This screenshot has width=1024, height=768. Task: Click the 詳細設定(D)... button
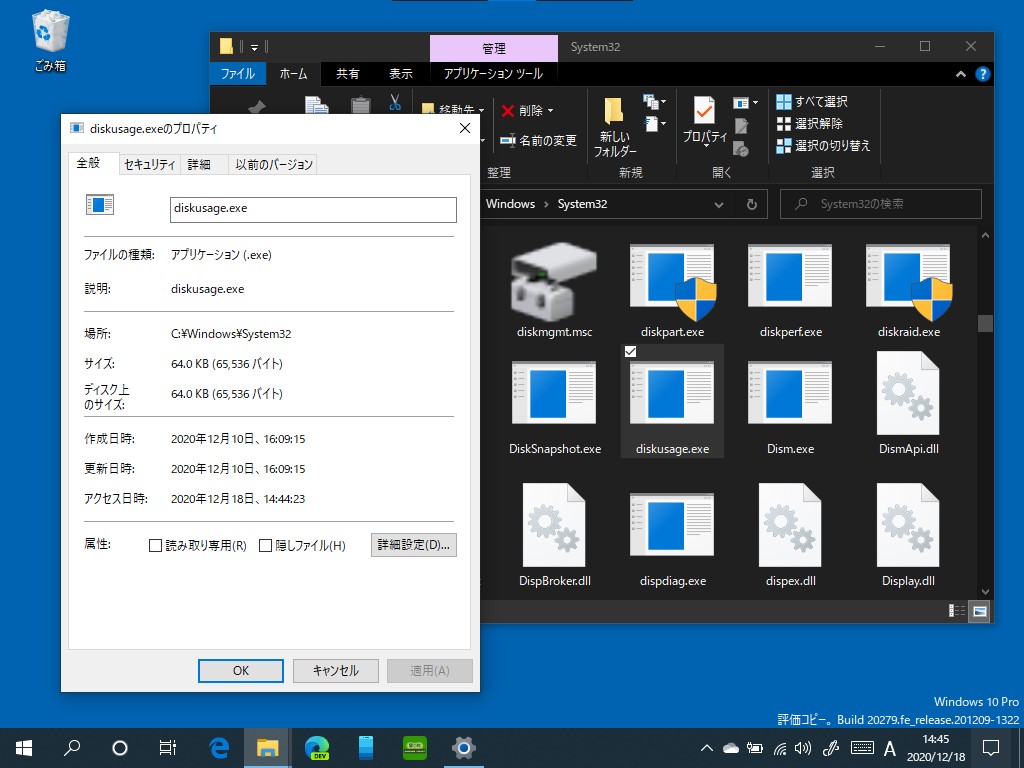(413, 545)
